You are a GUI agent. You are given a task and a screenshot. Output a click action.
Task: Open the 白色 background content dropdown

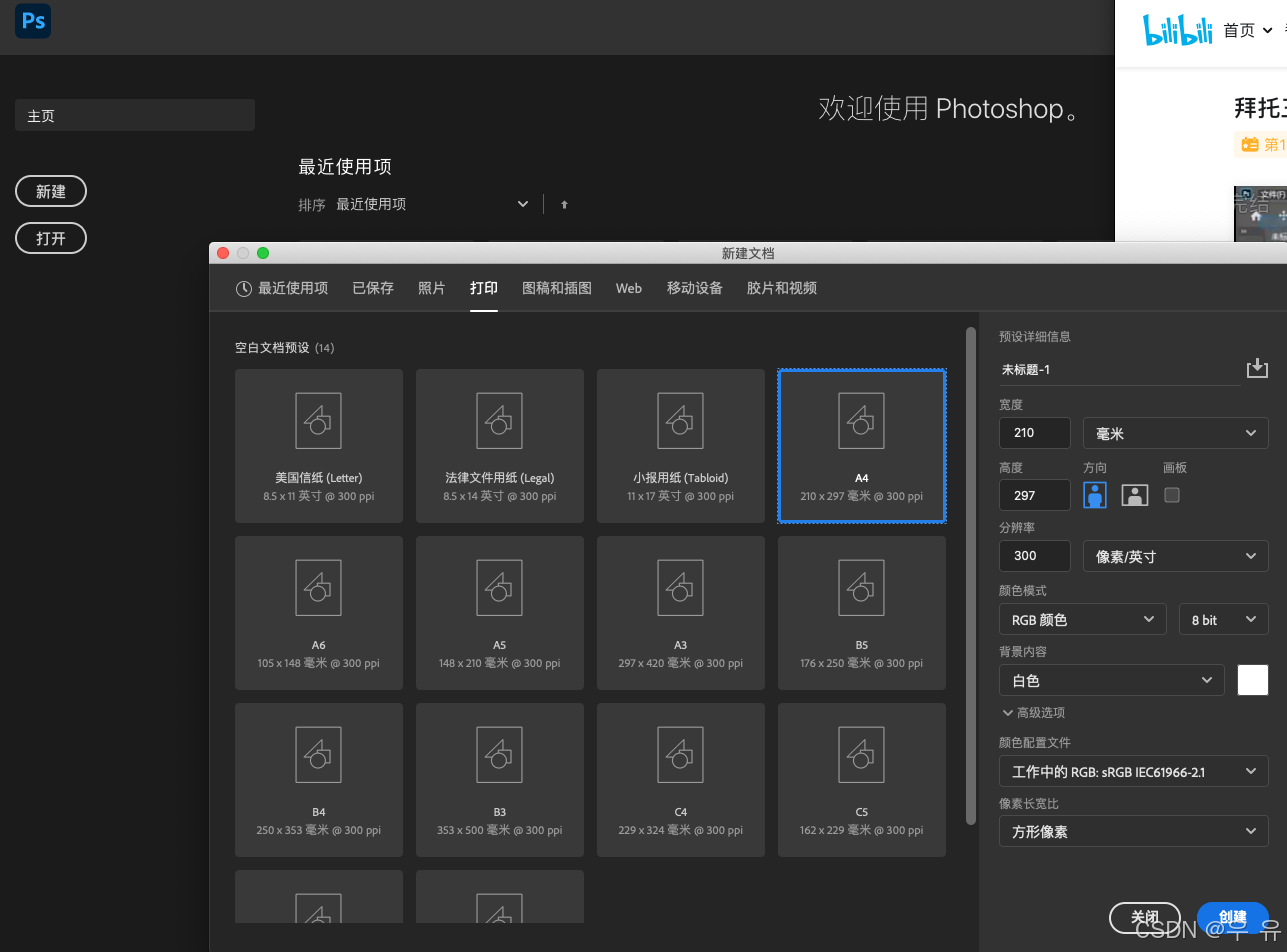point(1112,680)
